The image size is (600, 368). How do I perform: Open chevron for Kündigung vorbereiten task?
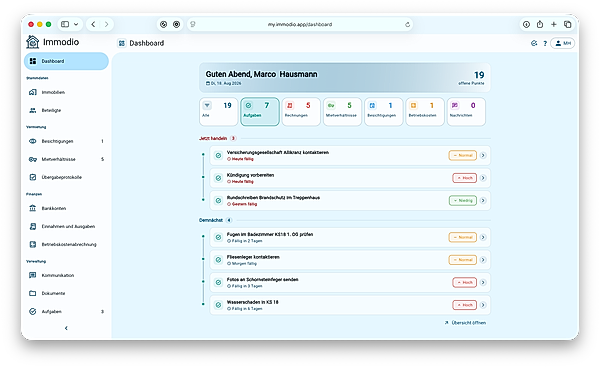[483, 178]
